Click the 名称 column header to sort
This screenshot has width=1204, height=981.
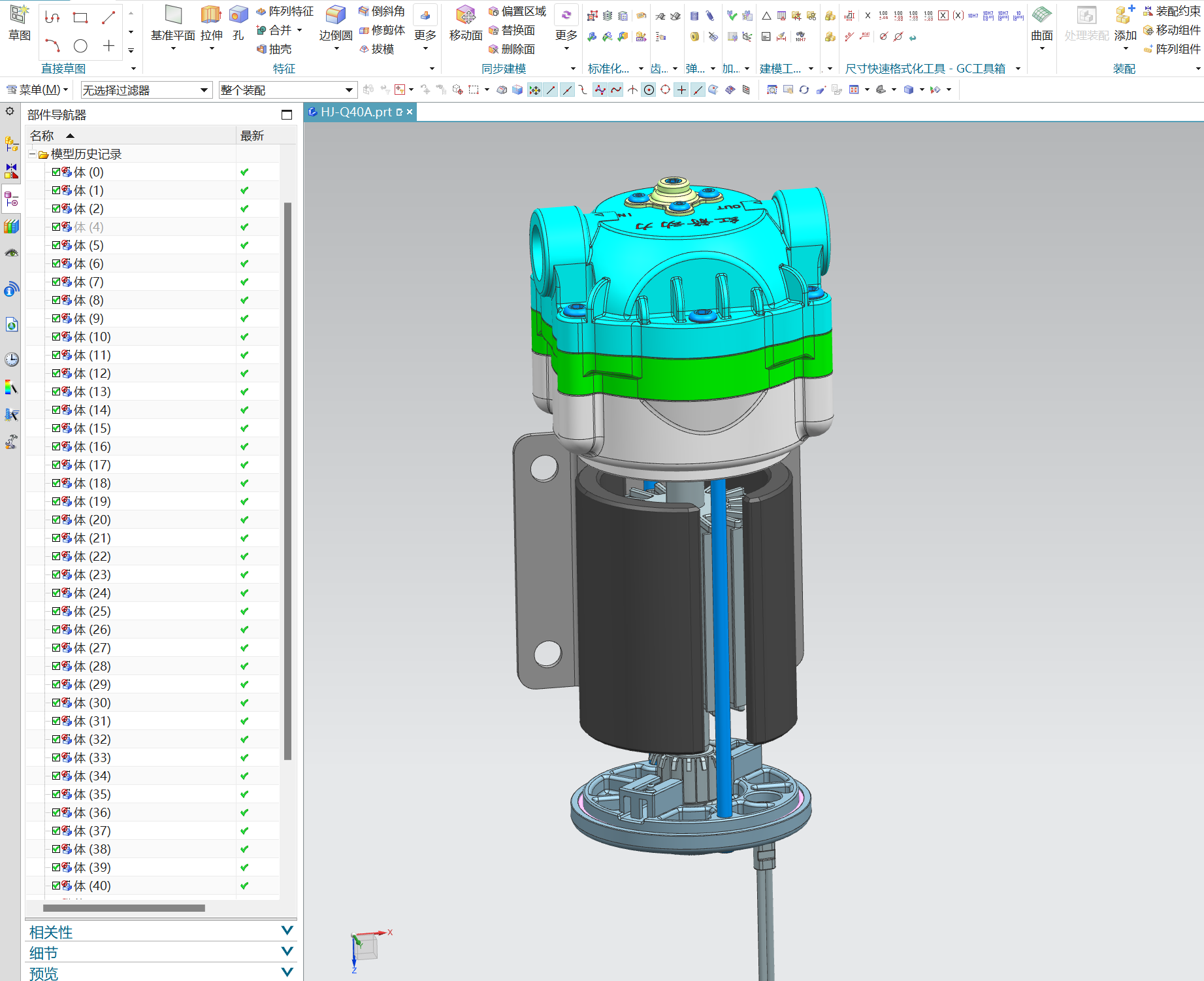click(42, 135)
